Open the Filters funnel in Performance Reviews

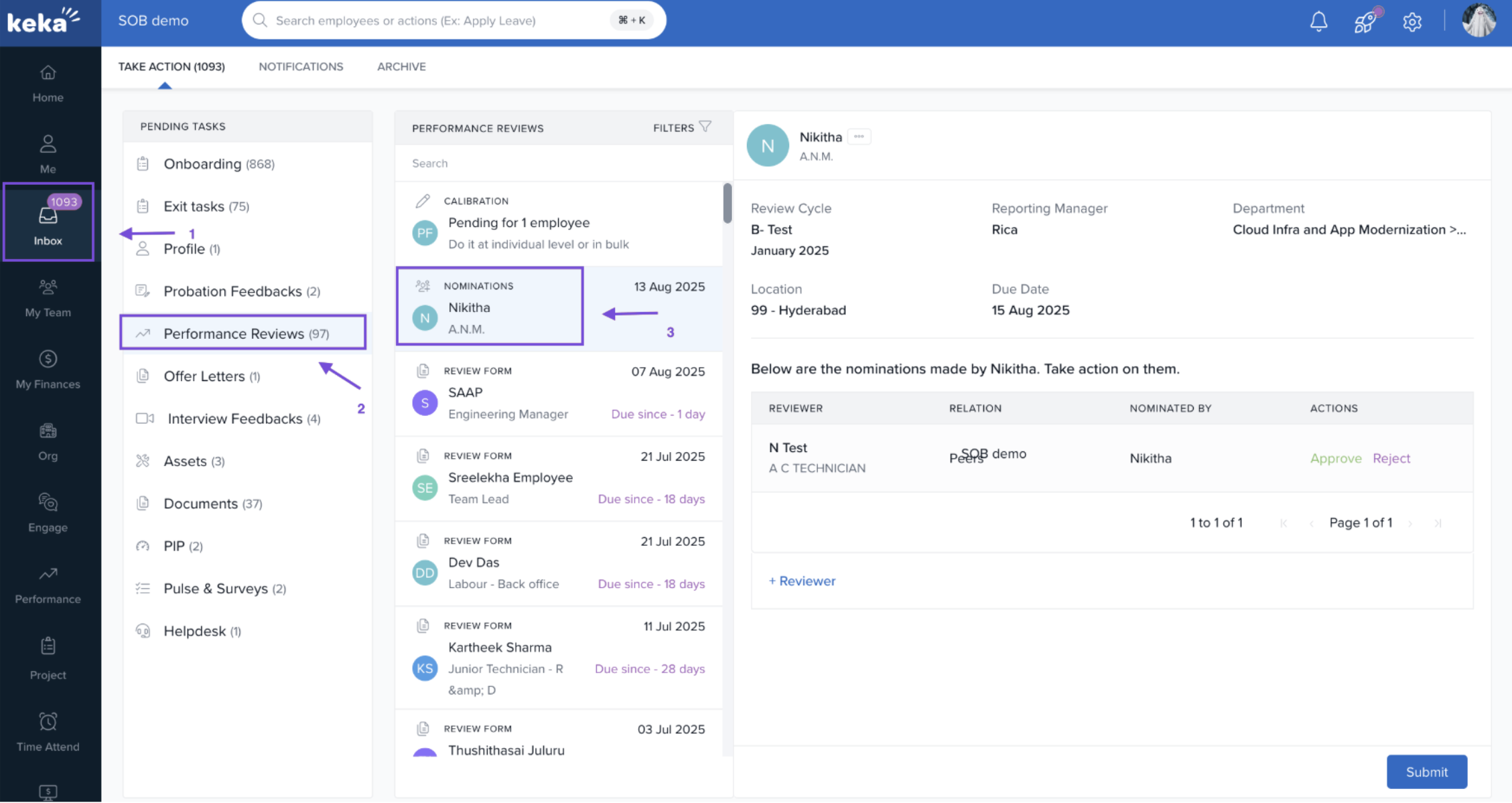(x=705, y=127)
